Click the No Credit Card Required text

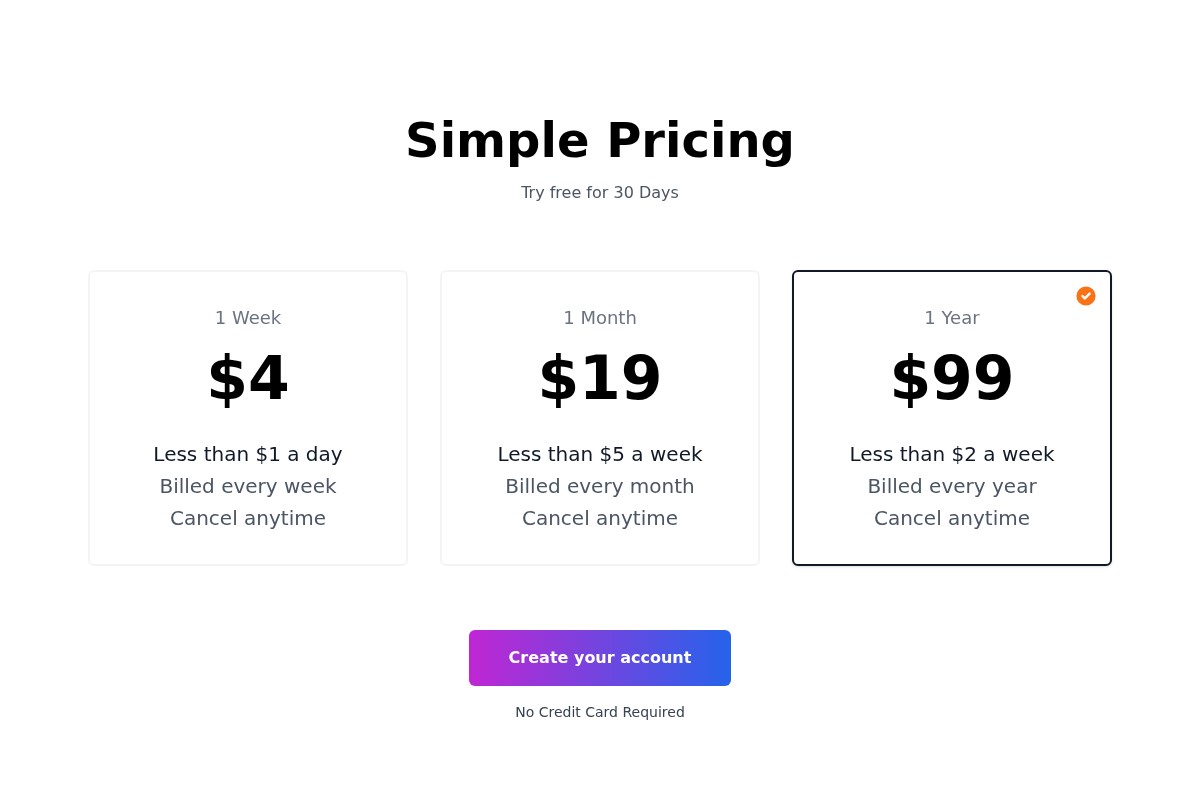coord(600,712)
